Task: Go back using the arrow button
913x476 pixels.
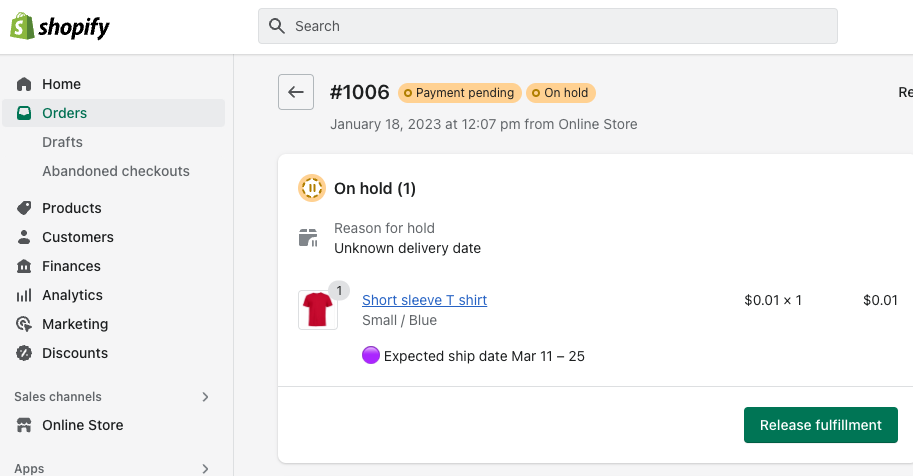Action: [296, 92]
